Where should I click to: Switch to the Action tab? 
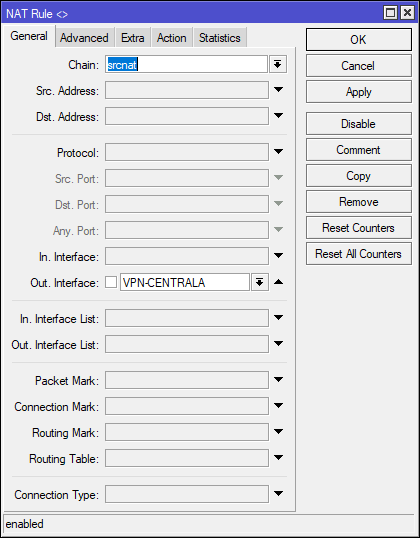click(172, 37)
